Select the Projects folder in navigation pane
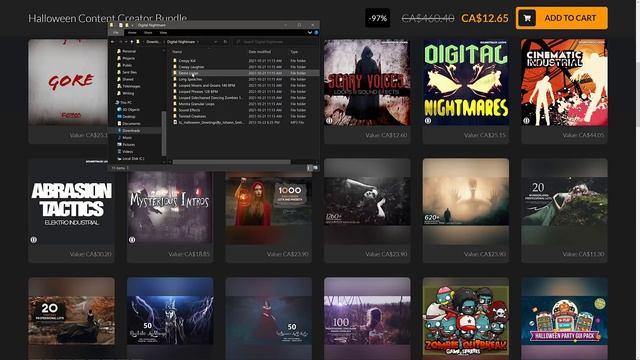This screenshot has width=640, height=360. pyautogui.click(x=128, y=58)
